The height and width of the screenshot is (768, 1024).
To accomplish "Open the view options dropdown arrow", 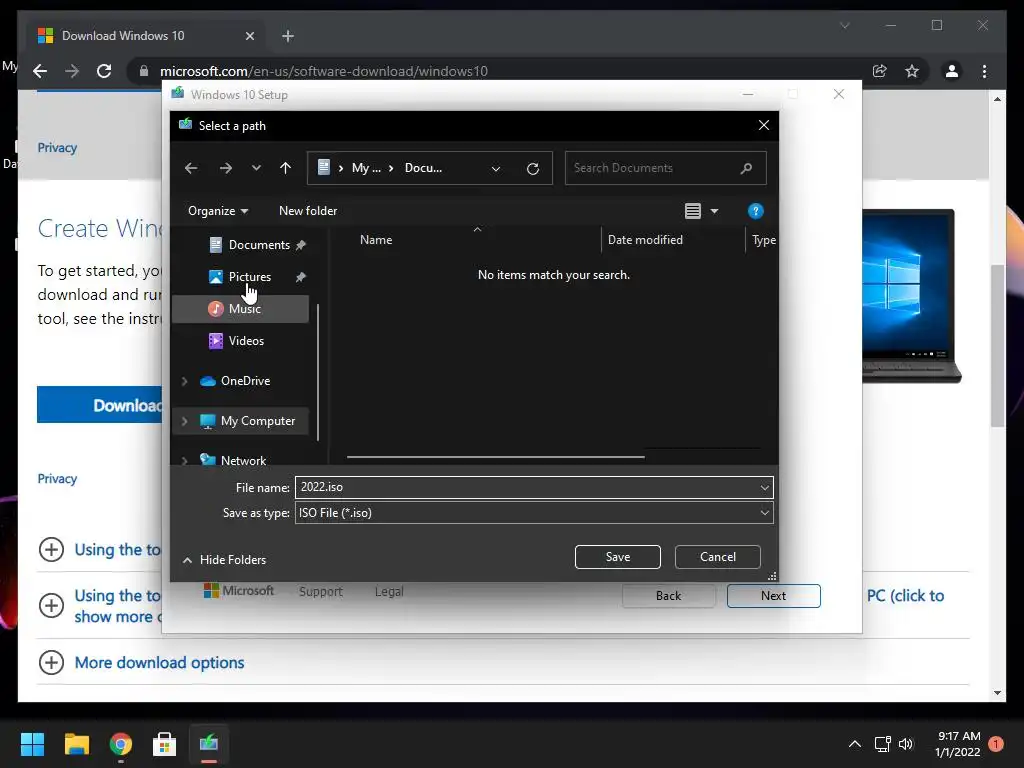I will pyautogui.click(x=714, y=211).
